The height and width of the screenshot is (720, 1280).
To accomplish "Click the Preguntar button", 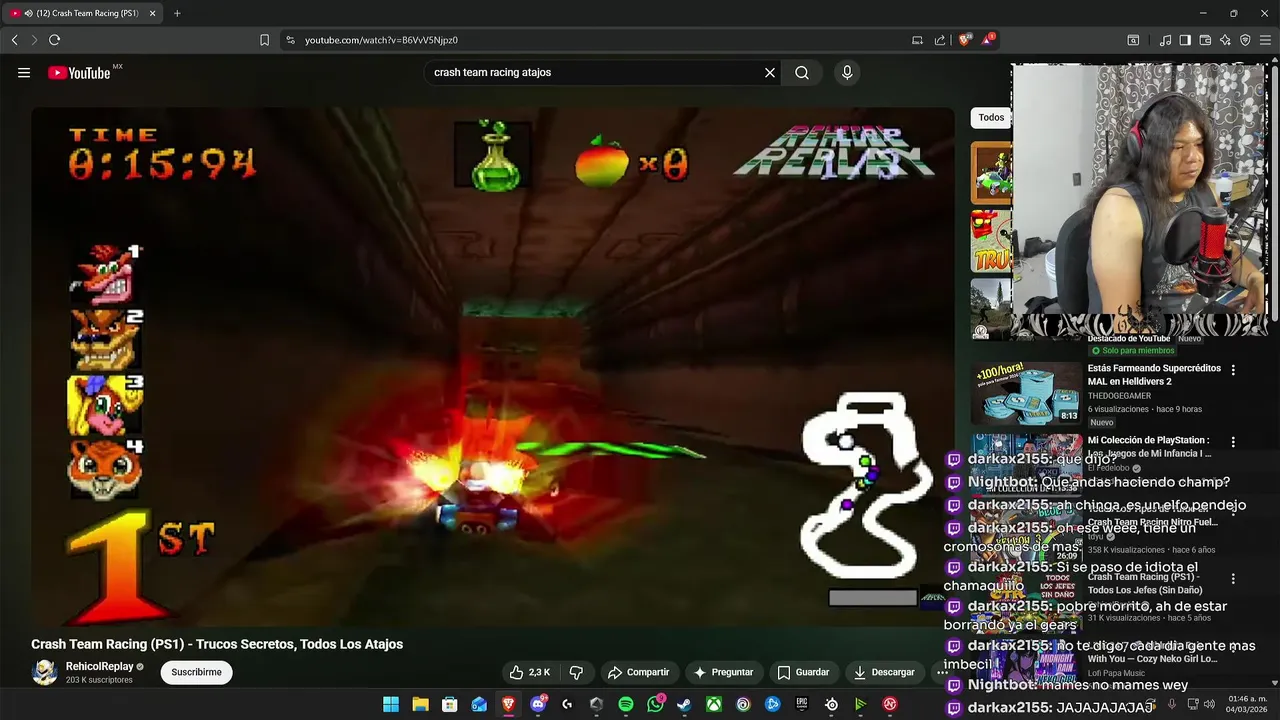I will [723, 672].
